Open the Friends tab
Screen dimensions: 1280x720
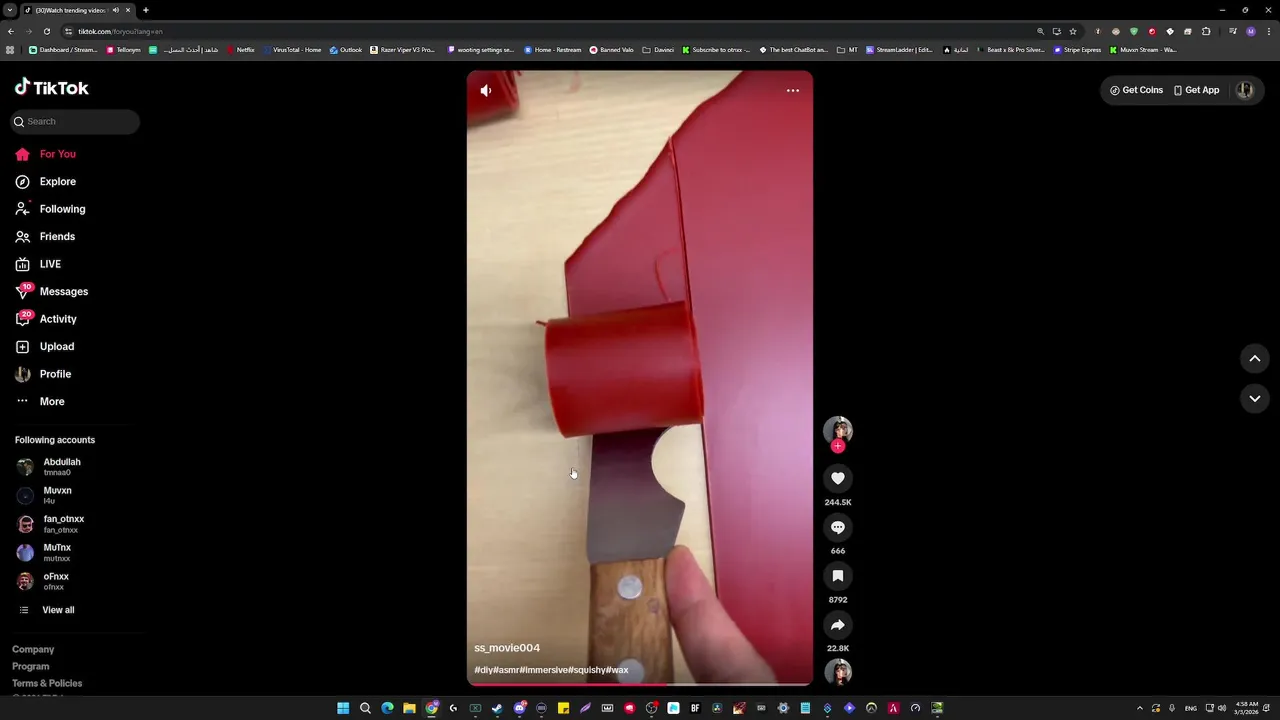pyautogui.click(x=45, y=237)
